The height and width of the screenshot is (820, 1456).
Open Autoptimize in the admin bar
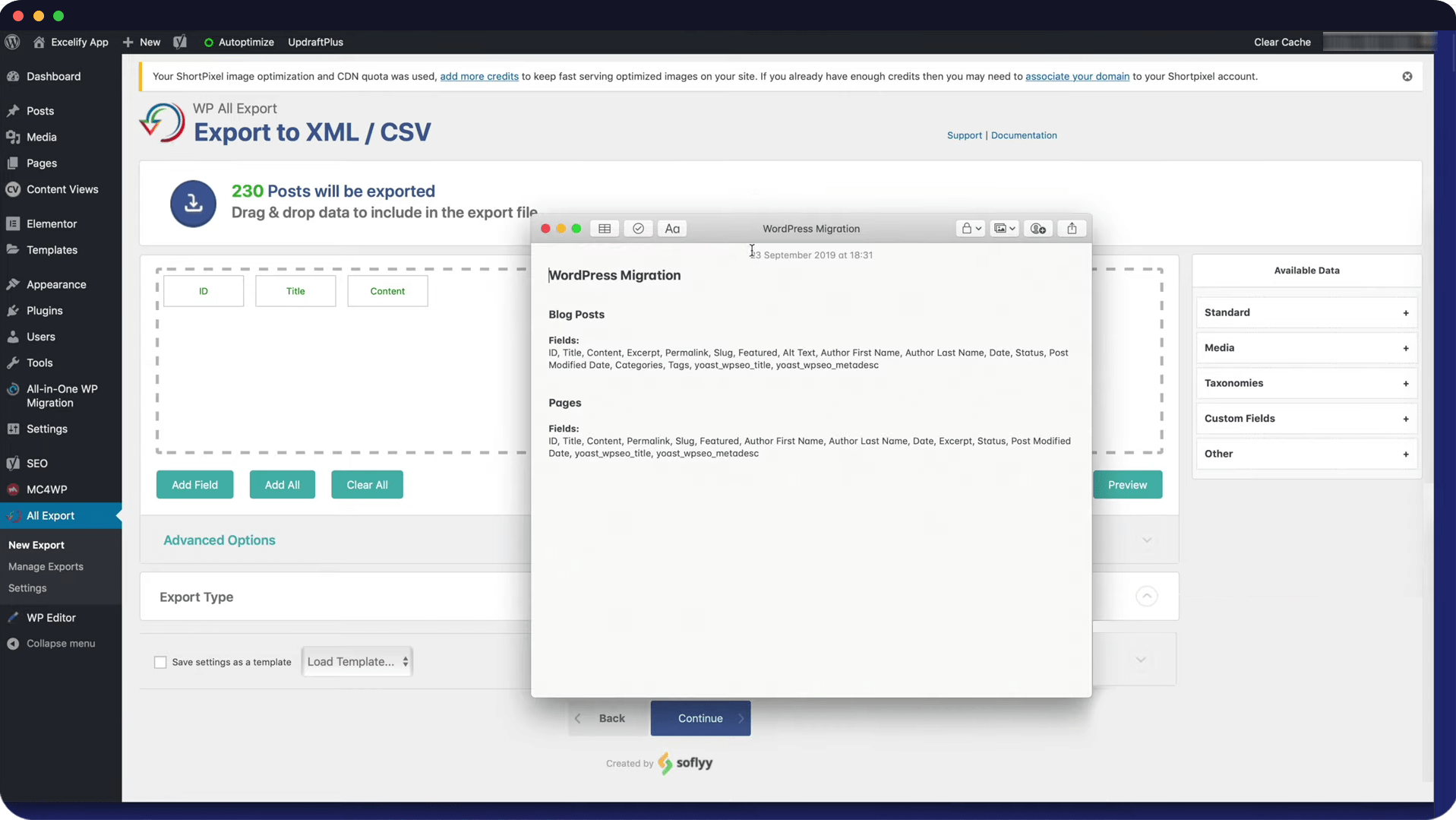coord(238,42)
